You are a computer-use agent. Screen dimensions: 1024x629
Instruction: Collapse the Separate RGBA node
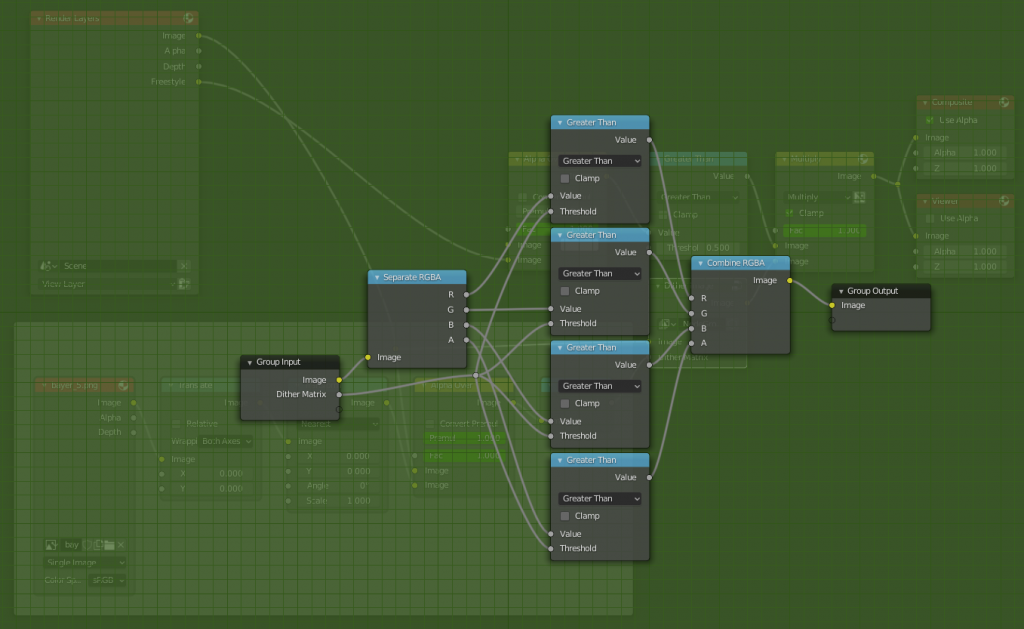(x=377, y=278)
